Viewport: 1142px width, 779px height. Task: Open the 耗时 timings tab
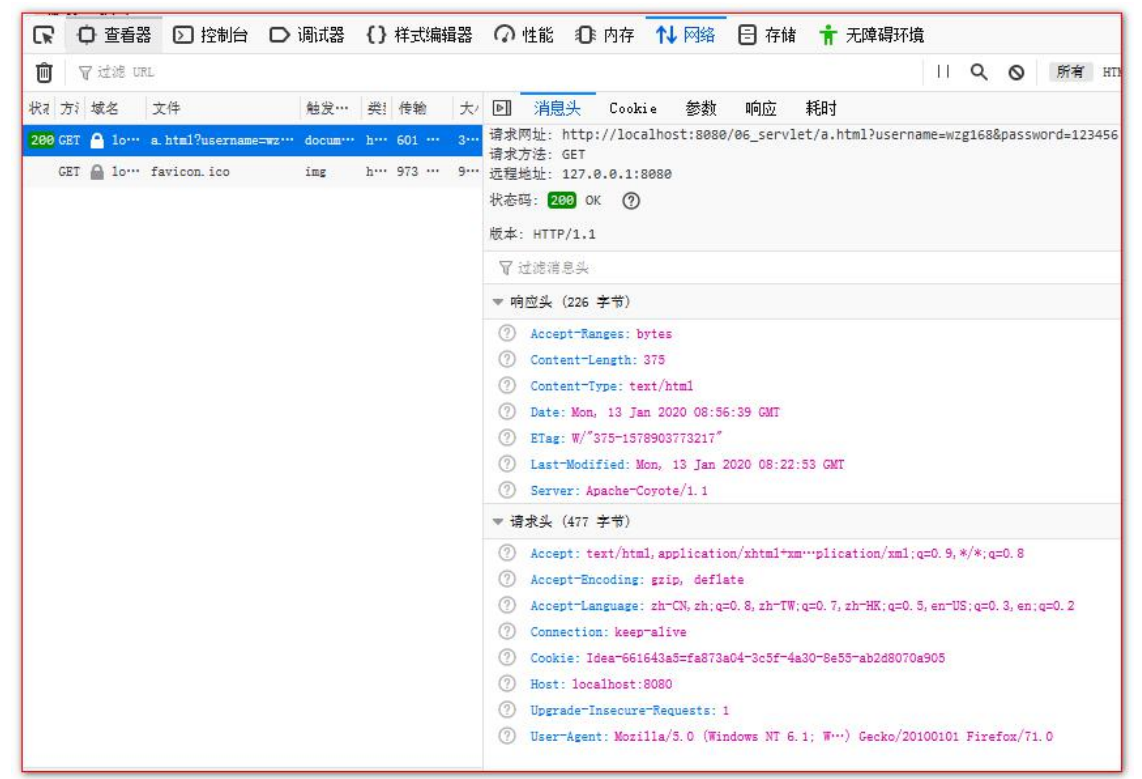pyautogui.click(x=820, y=108)
